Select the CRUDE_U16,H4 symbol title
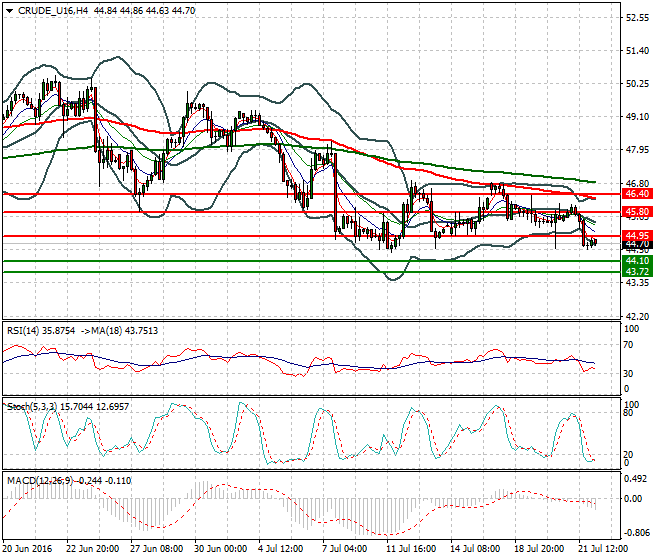The width and height of the screenshot is (660, 560). click(x=53, y=11)
